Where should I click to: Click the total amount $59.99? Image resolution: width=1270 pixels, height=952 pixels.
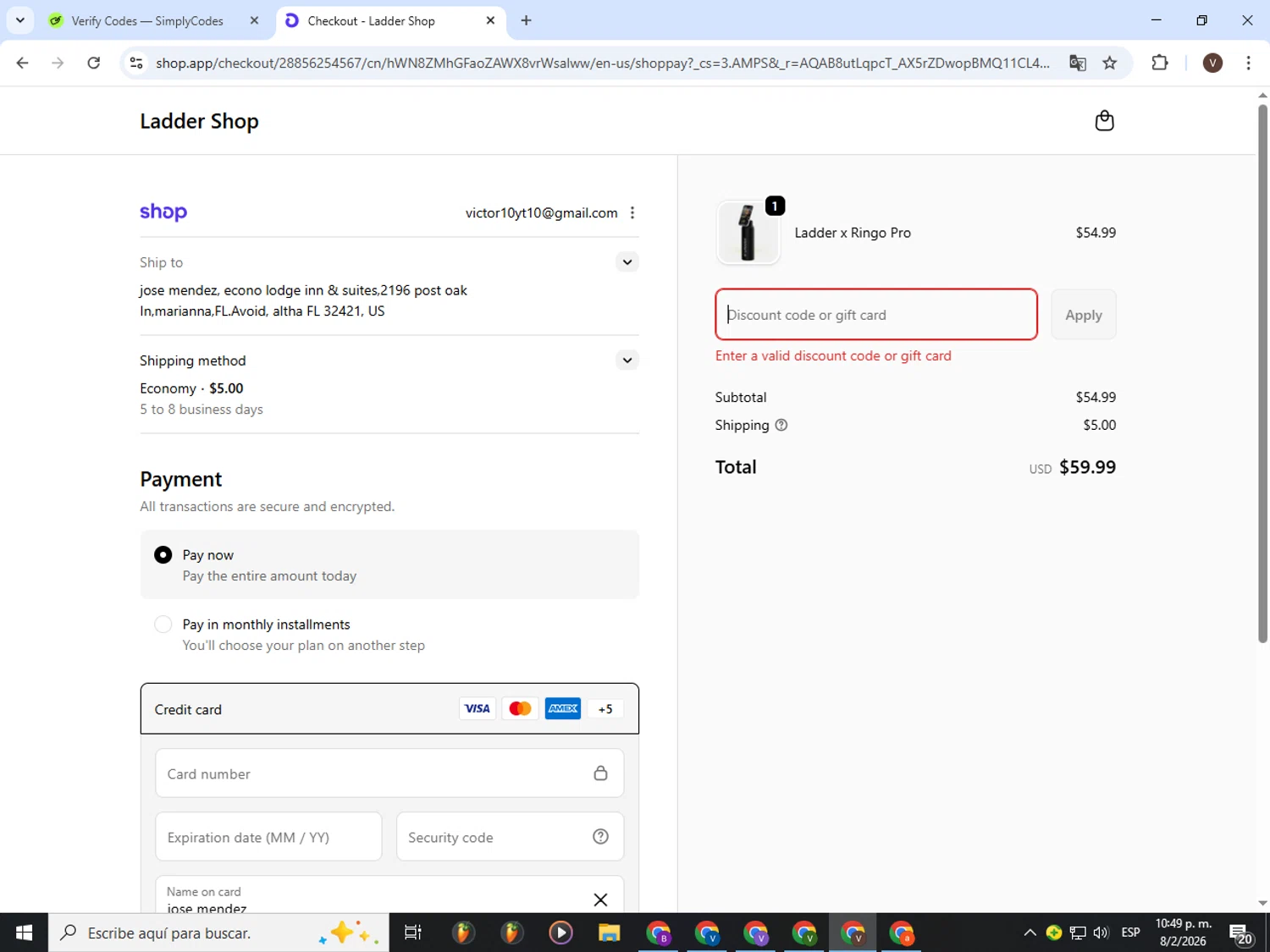(1087, 467)
